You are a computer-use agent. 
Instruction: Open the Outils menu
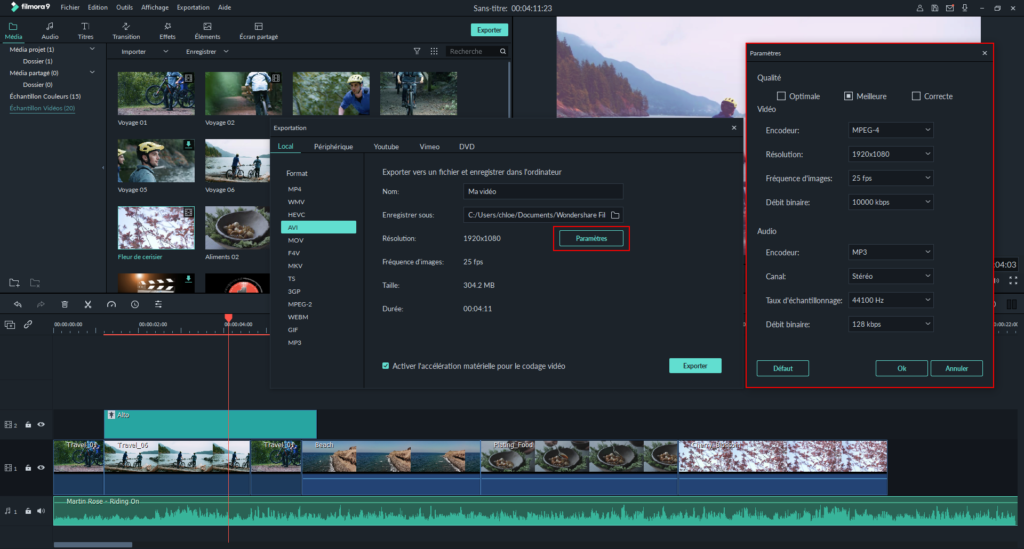pos(124,8)
